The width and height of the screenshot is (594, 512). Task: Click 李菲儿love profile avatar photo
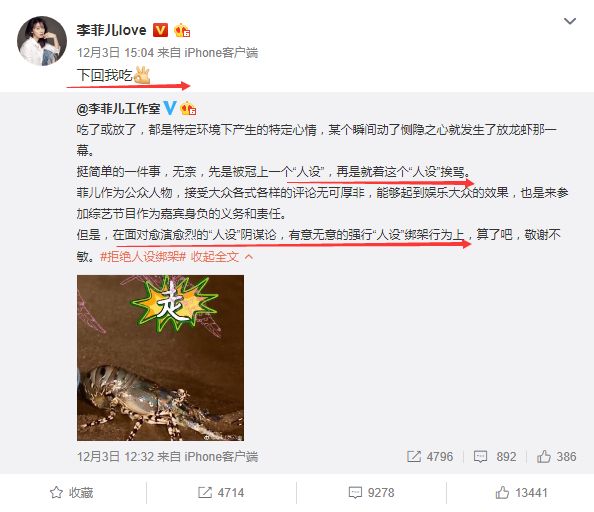[42, 41]
